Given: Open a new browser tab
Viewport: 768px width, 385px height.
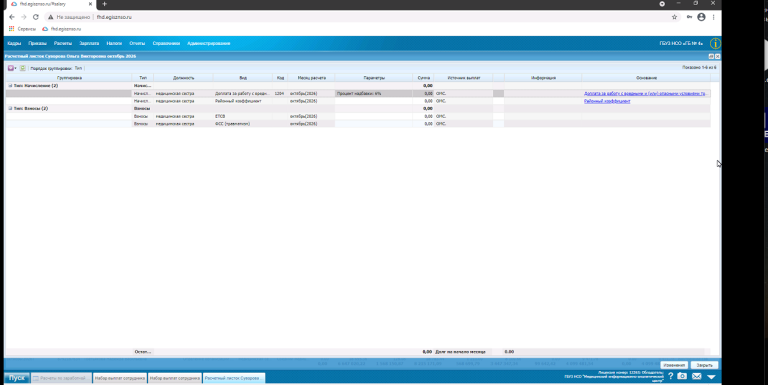Looking at the screenshot, I should pyautogui.click(x=104, y=4).
